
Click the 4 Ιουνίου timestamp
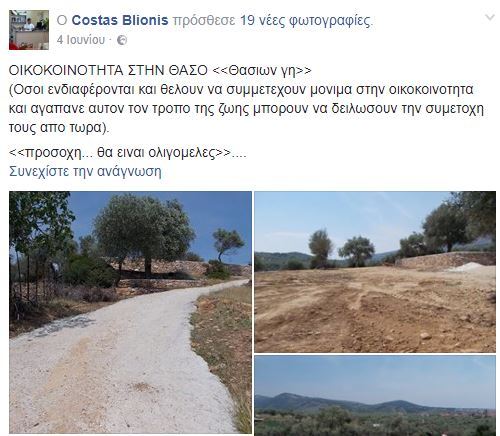pos(81,40)
